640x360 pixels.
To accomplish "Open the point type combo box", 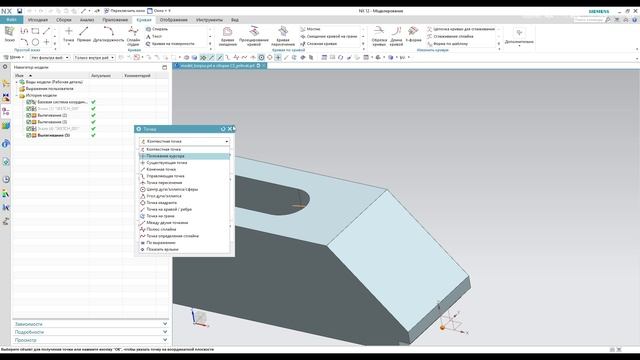I will tap(184, 141).
